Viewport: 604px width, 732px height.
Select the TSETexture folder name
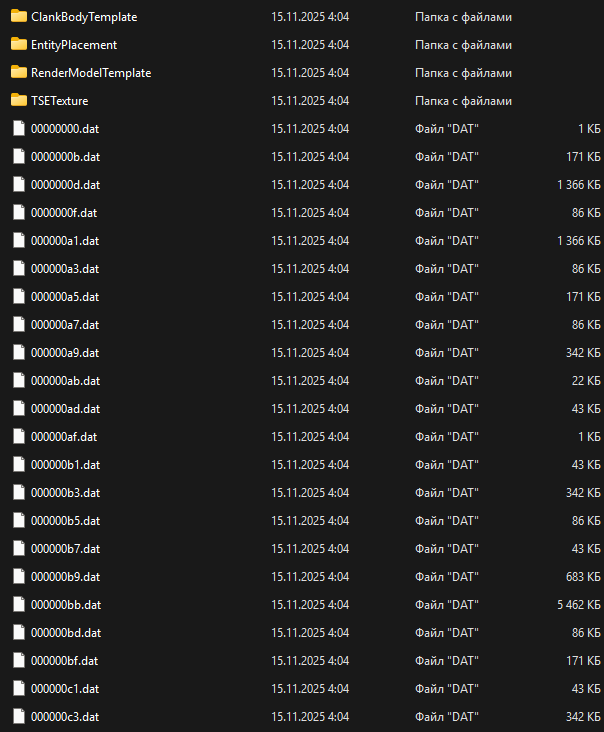click(61, 101)
